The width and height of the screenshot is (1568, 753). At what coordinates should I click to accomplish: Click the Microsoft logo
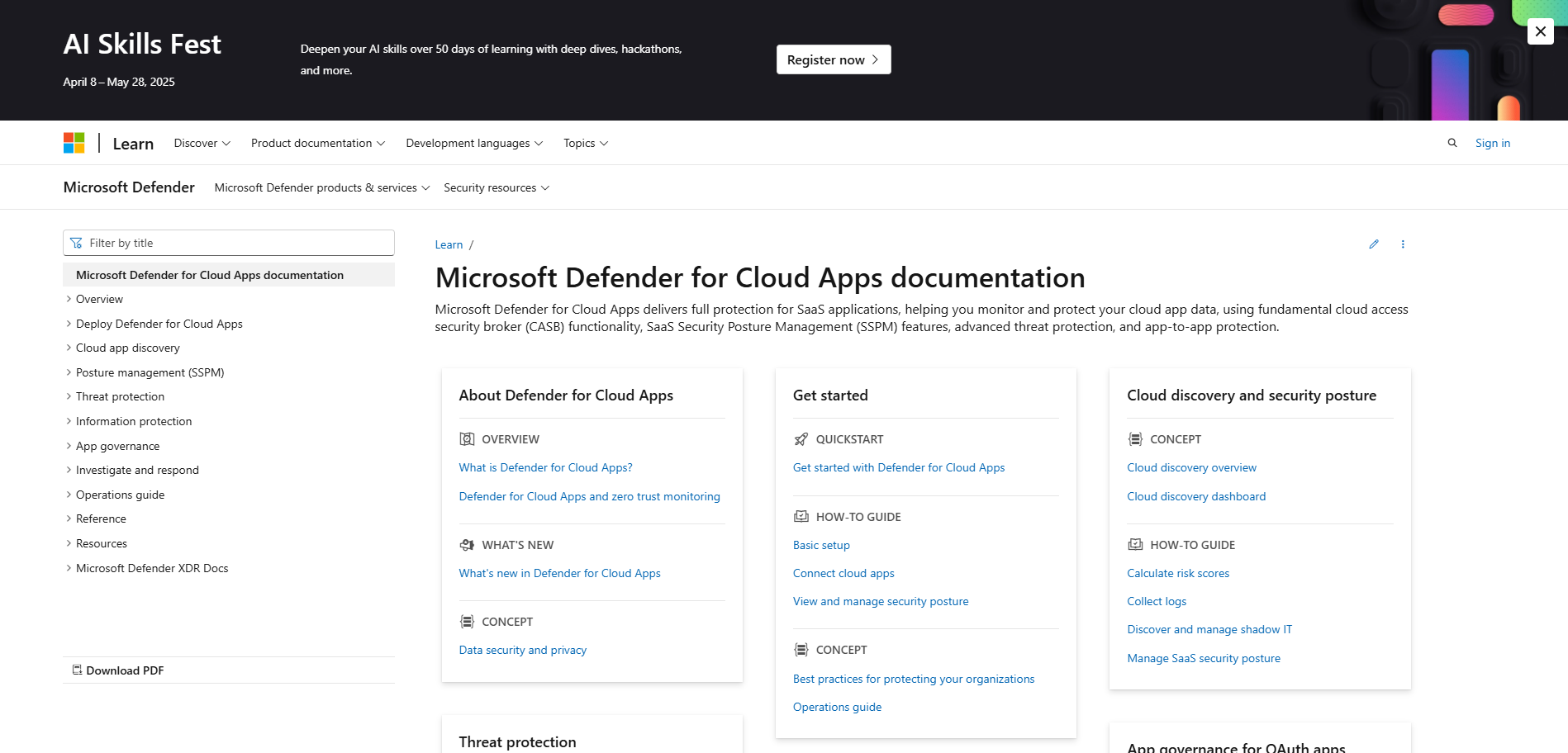pos(74,143)
